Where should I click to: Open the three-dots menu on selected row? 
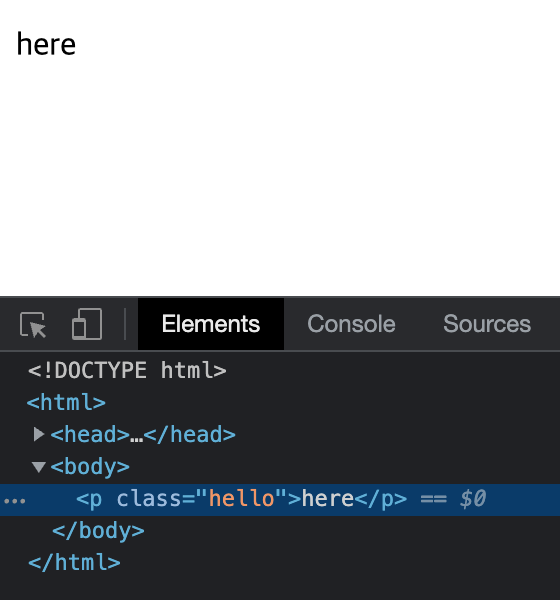15,501
